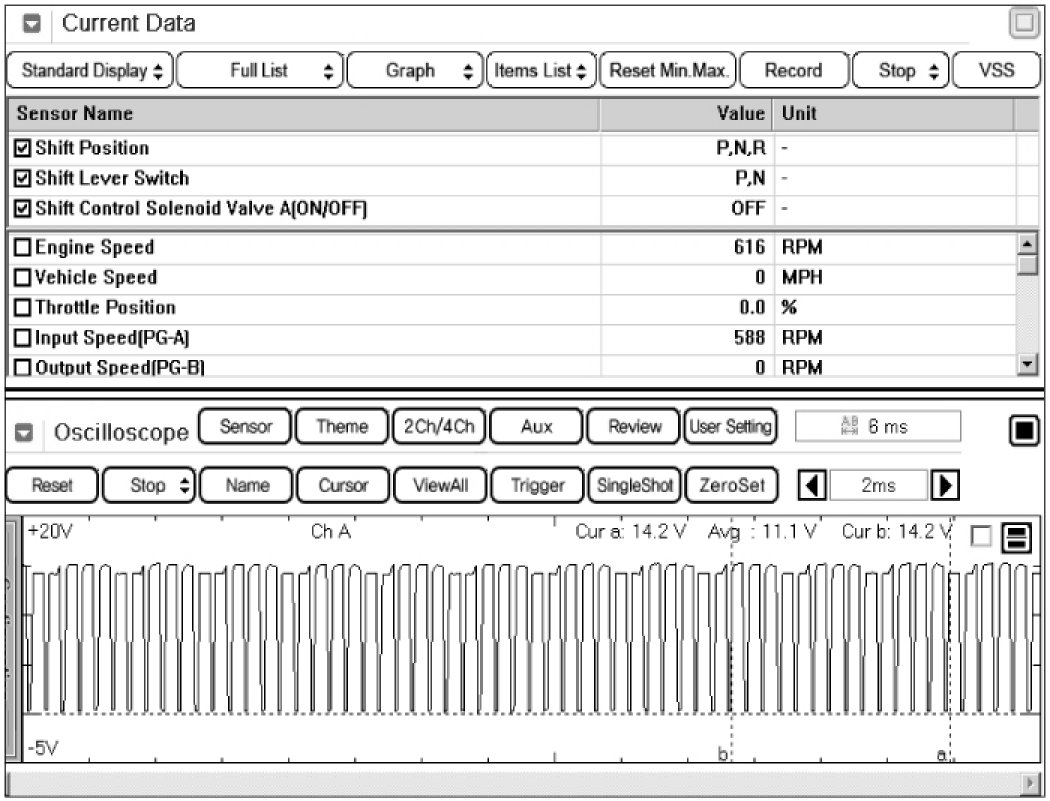The width and height of the screenshot is (1050, 801).
Task: Click the Trigger button in oscilloscope
Action: 538,486
